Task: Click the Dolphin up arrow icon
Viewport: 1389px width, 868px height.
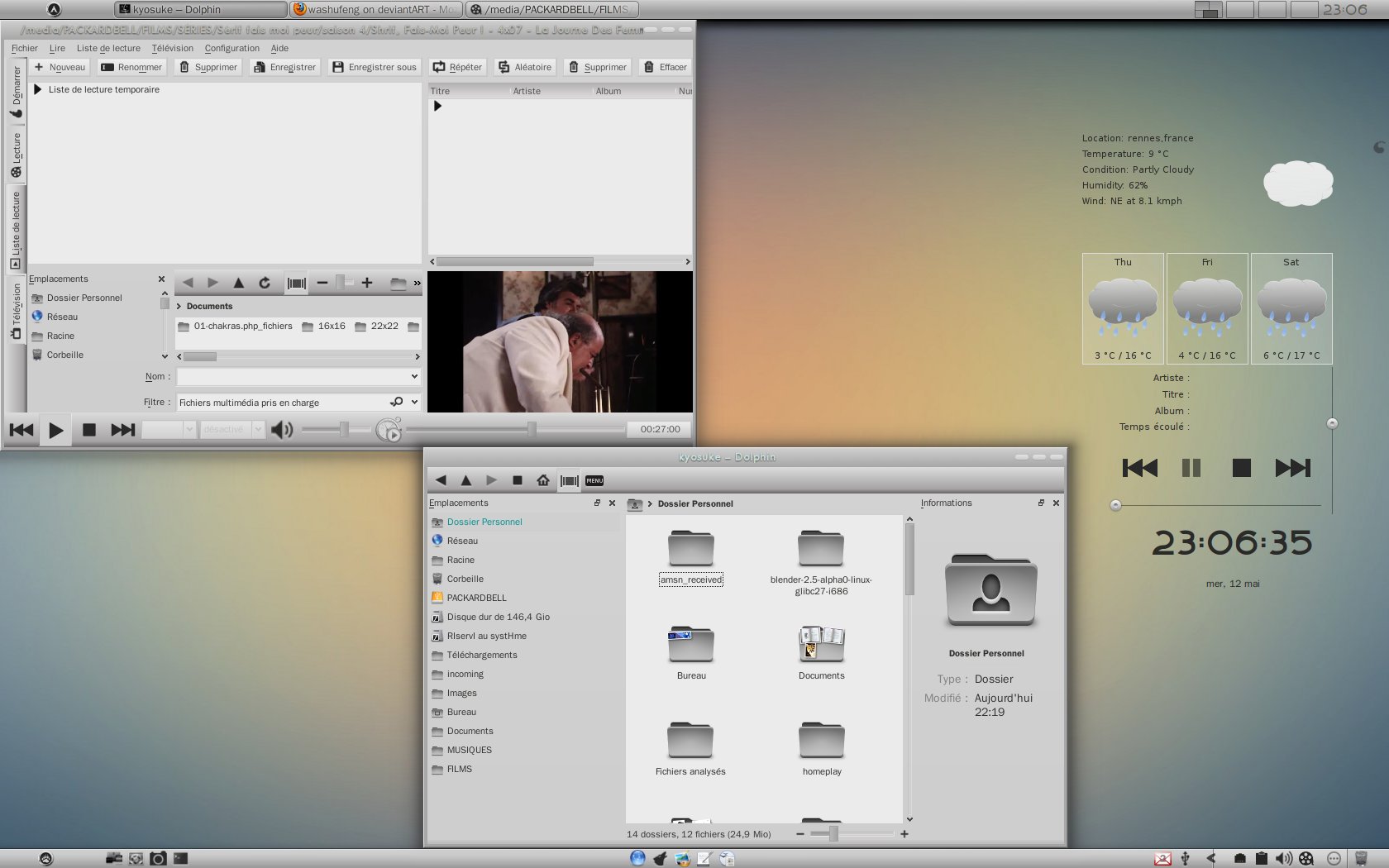Action: tap(466, 480)
